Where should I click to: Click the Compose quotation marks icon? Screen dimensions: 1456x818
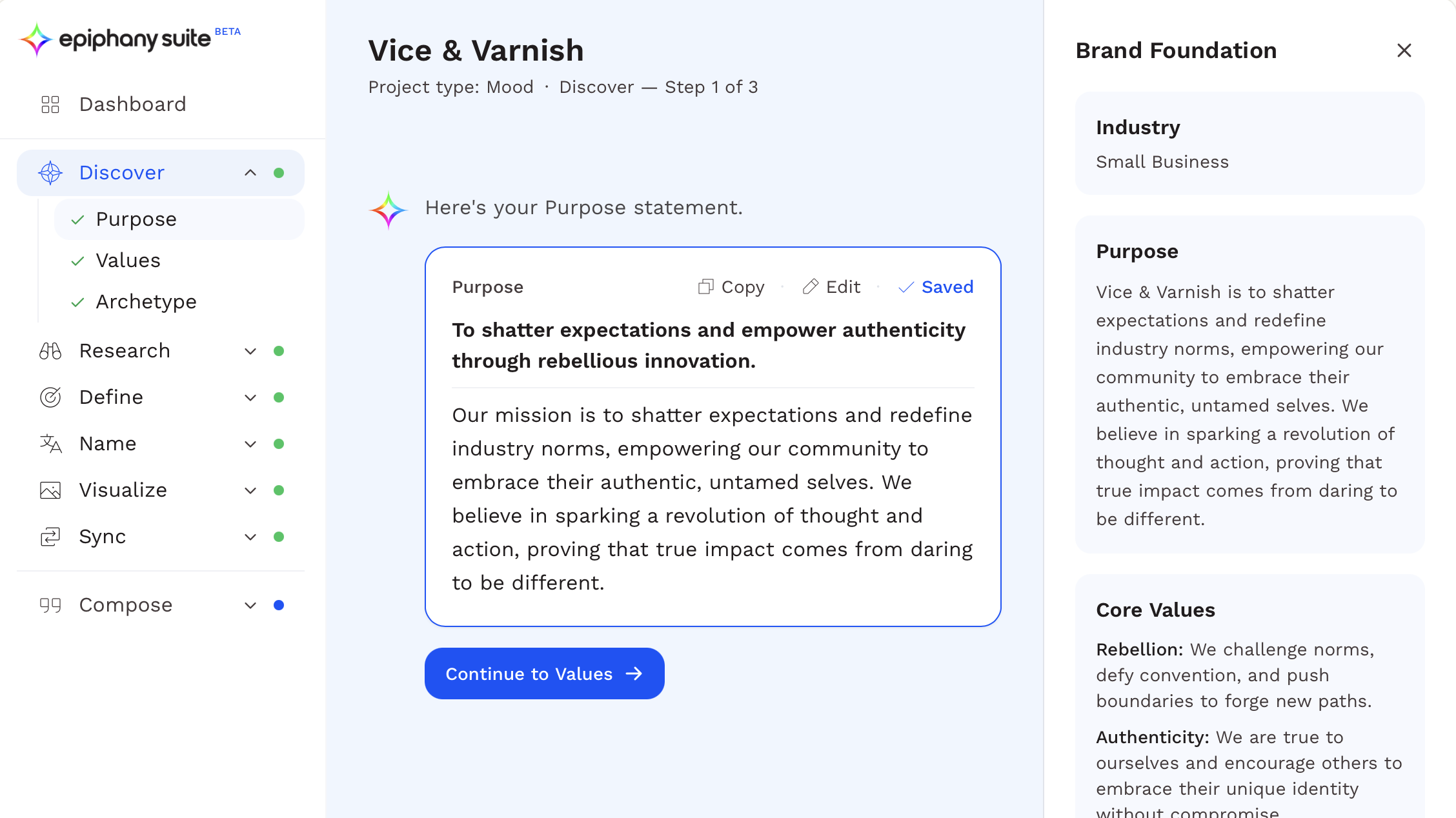click(x=50, y=605)
